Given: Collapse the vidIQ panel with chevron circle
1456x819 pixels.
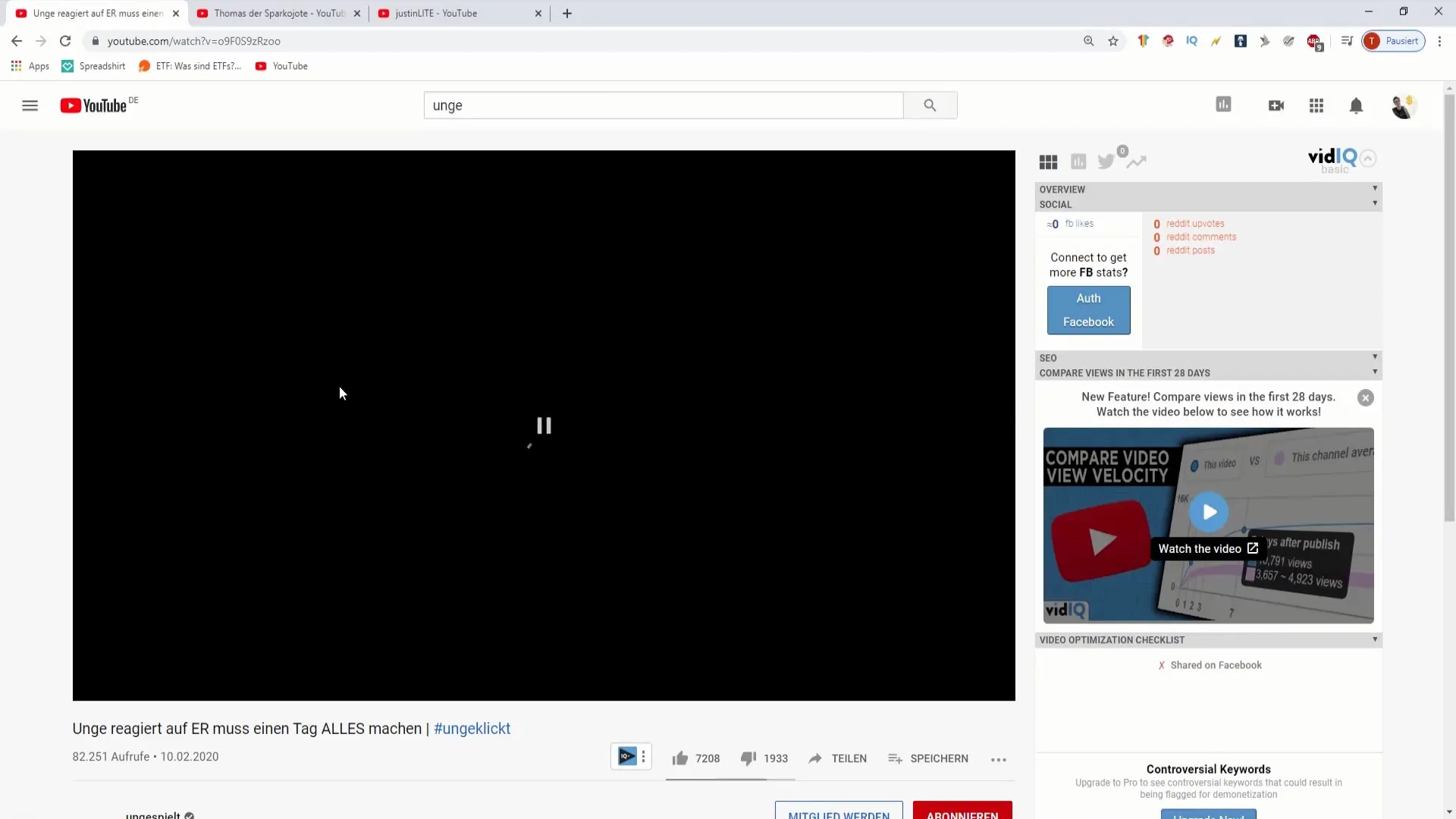Looking at the screenshot, I should point(1368,158).
